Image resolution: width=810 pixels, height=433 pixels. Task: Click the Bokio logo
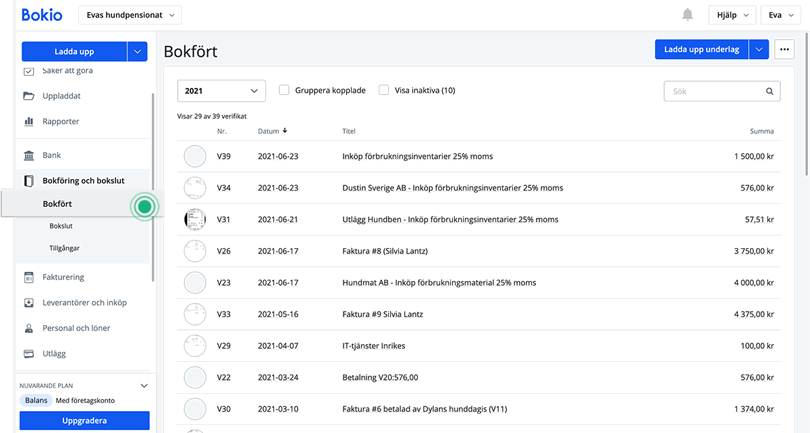[35, 15]
